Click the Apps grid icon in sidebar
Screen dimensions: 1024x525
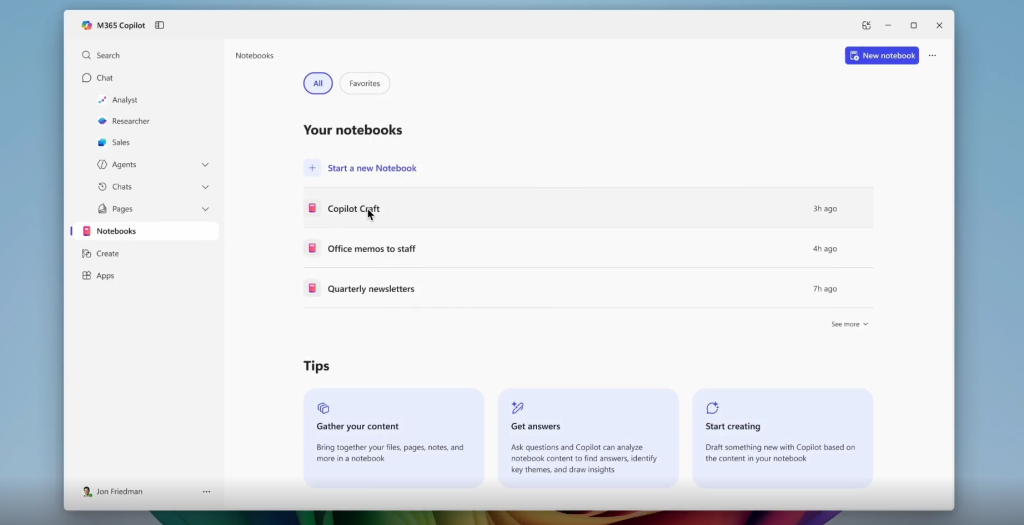[x=86, y=276]
